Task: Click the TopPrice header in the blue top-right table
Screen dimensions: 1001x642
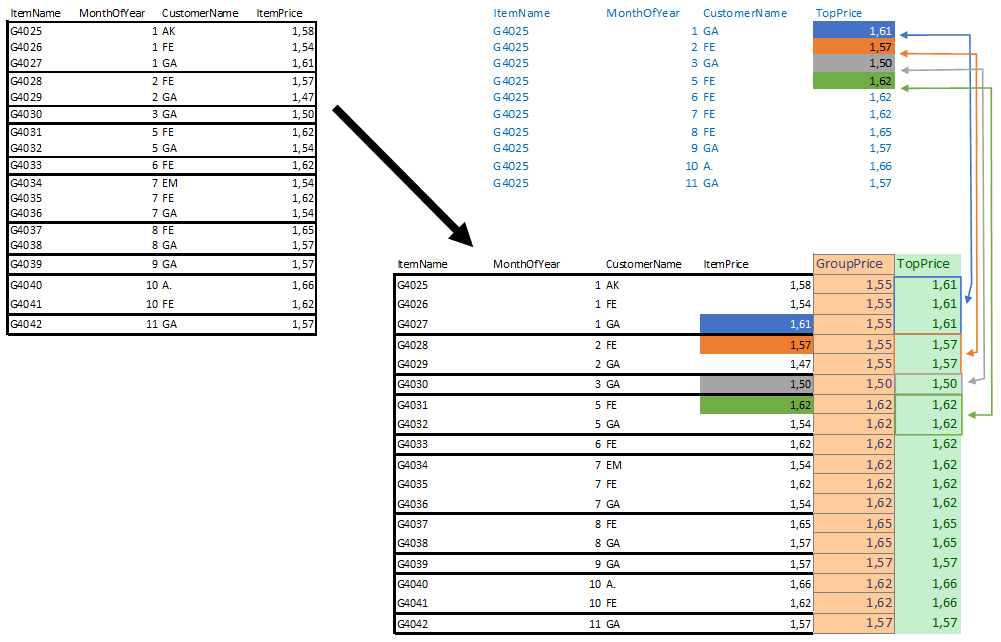Action: 839,13
